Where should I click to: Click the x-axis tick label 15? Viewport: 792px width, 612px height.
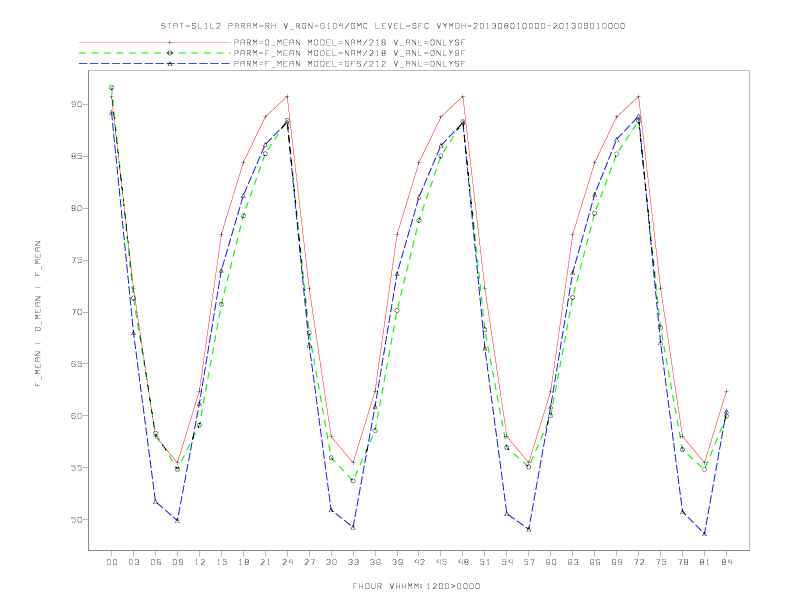pyautogui.click(x=221, y=562)
